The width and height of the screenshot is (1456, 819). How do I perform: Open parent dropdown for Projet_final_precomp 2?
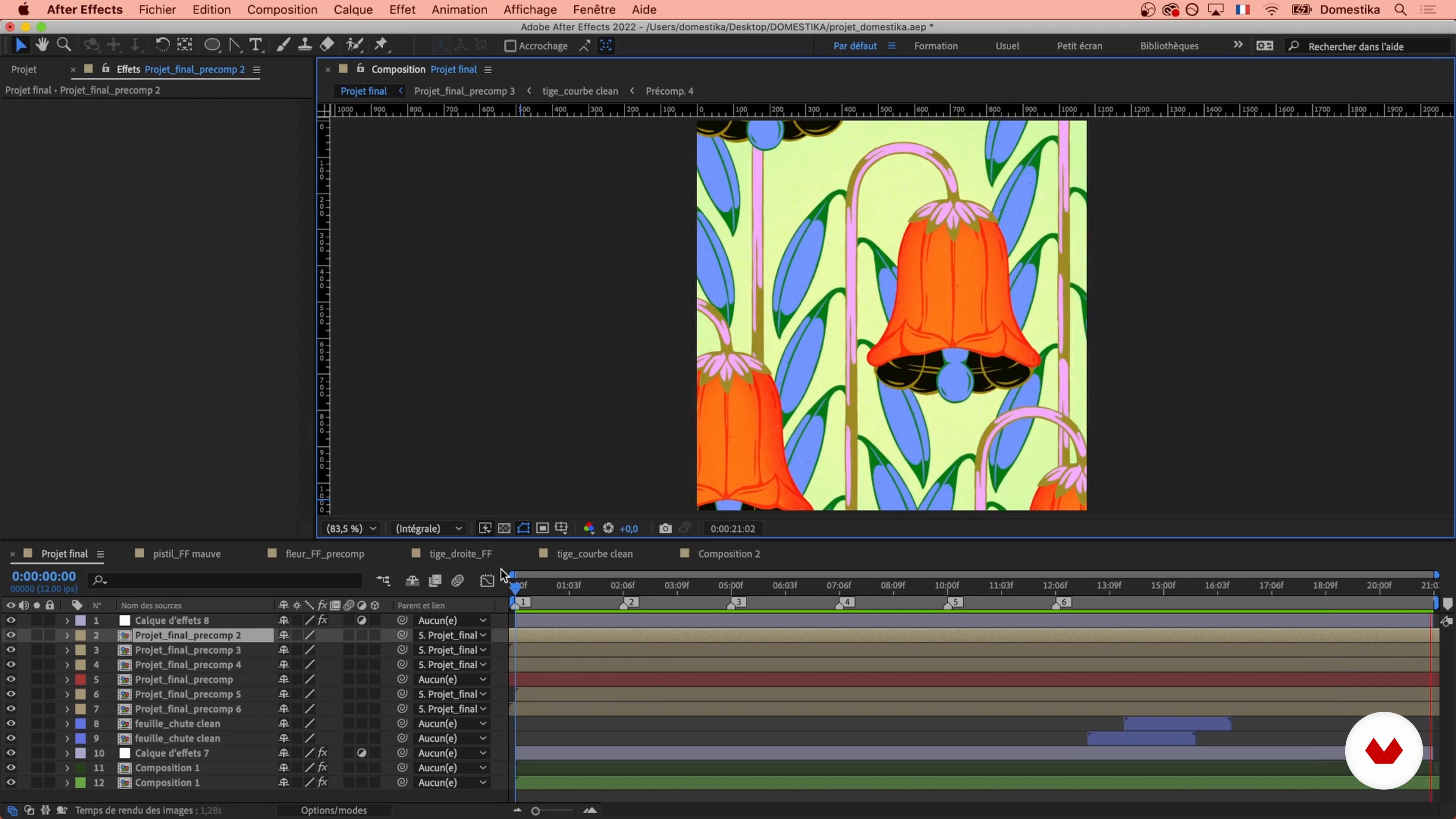click(x=452, y=635)
